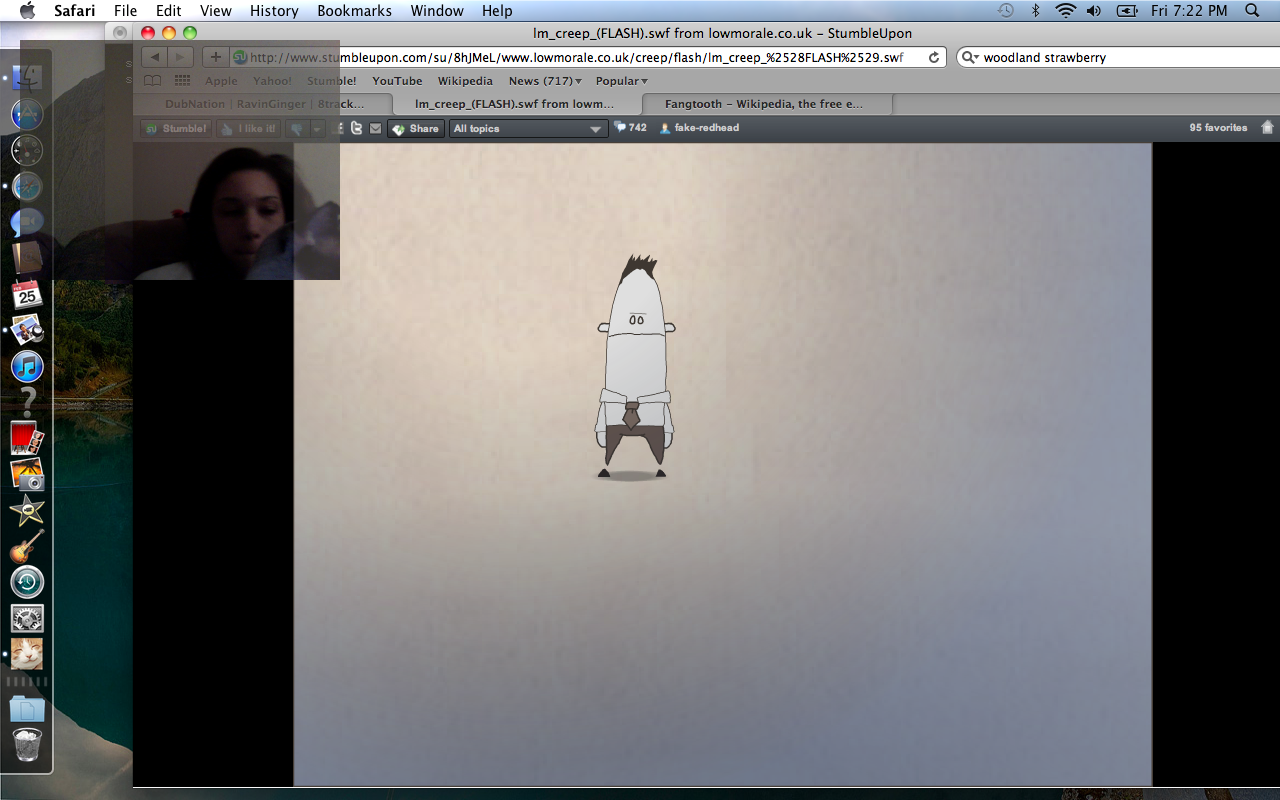Viewport: 1280px width, 800px height.
Task: Click the Wi-Fi status icon in menu bar
Action: (1065, 11)
